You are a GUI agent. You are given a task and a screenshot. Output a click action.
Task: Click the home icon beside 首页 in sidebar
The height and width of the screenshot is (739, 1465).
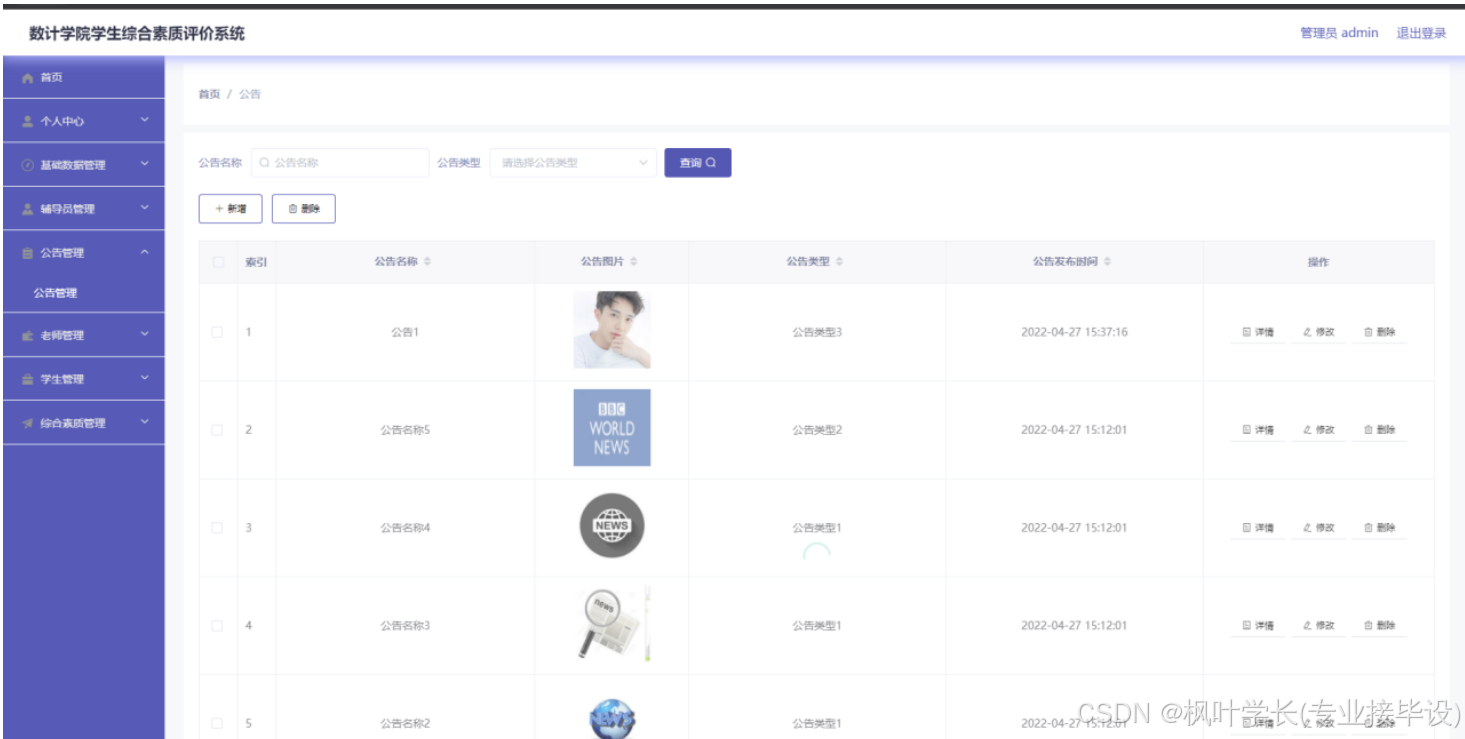[x=28, y=78]
